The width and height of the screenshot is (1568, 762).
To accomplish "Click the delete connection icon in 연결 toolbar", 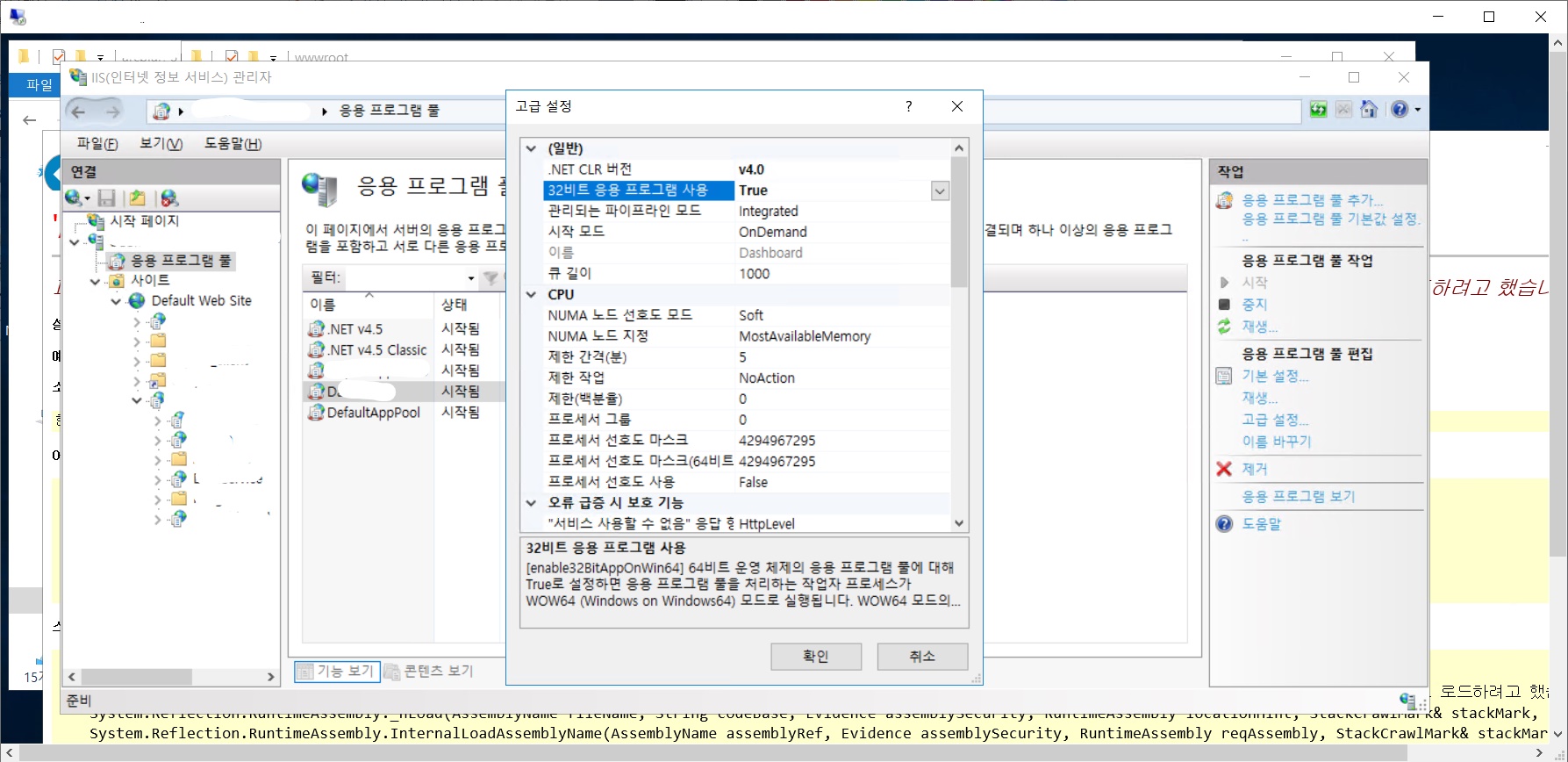I will pyautogui.click(x=169, y=198).
